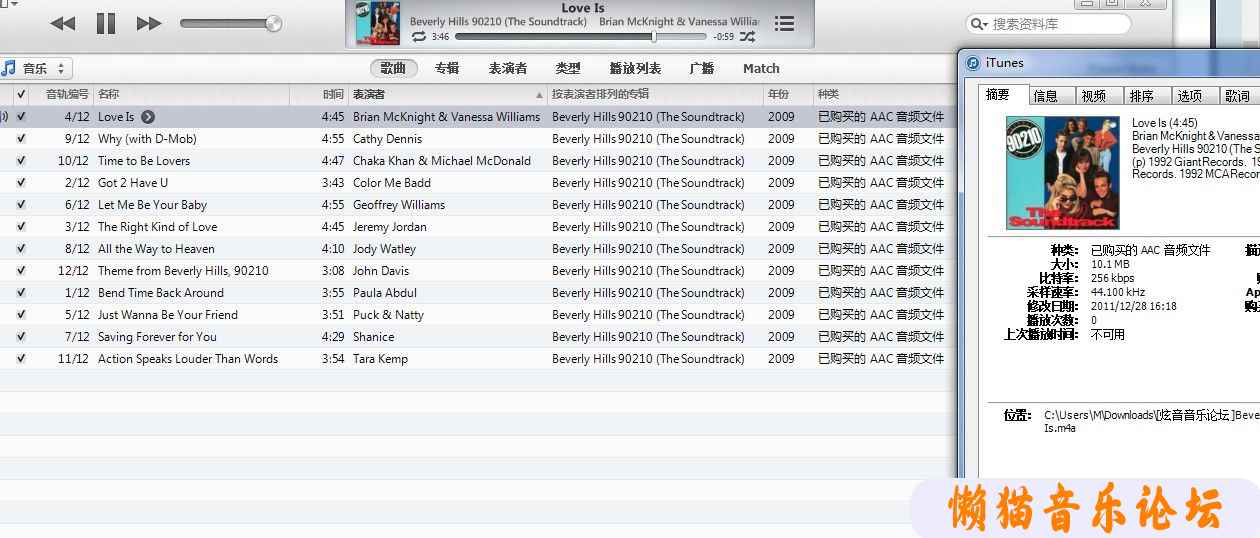Switch to the 表演者 view
The image size is (1260, 538).
[x=508, y=68]
